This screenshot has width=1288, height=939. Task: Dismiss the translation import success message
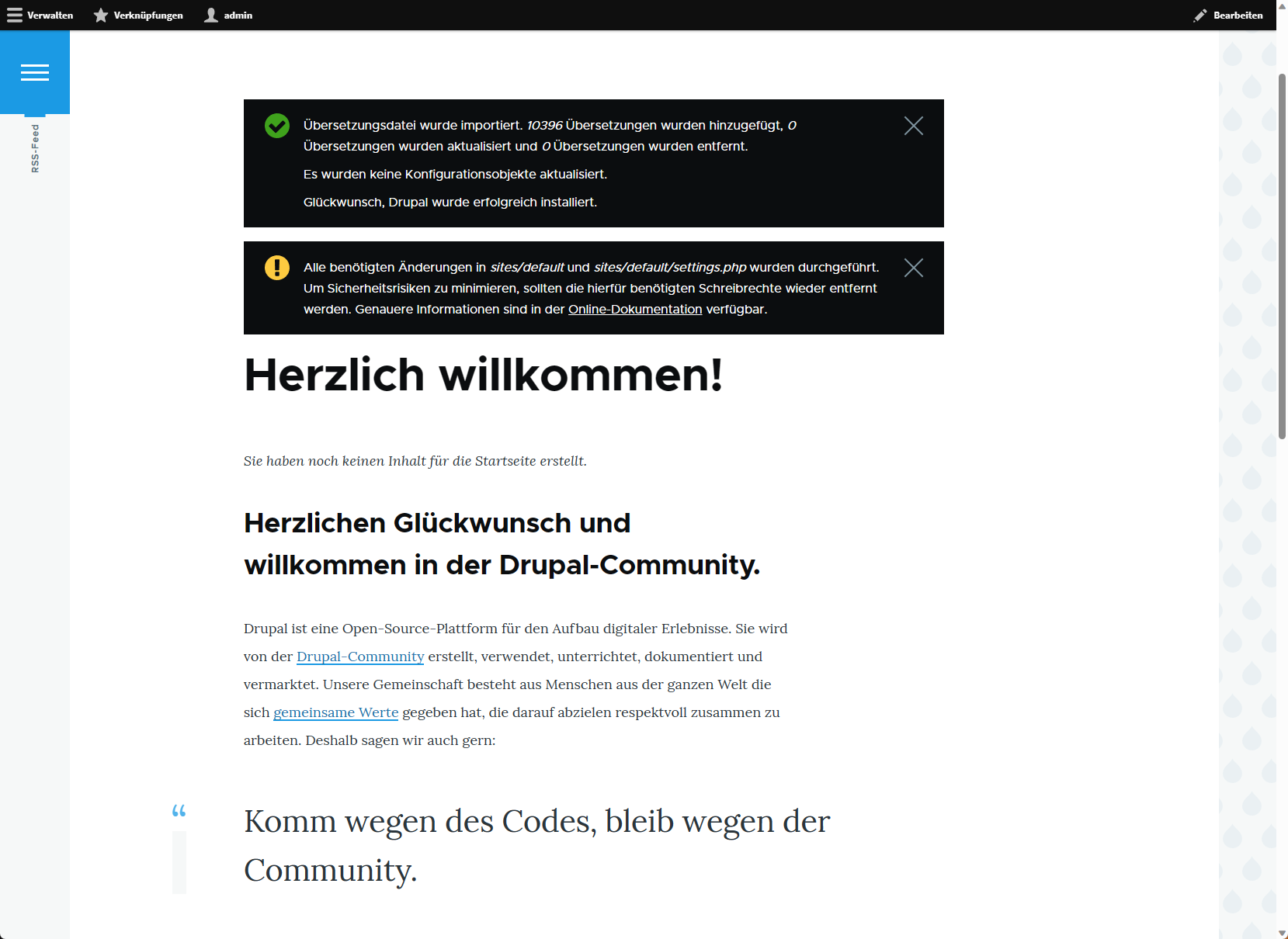coord(914,126)
